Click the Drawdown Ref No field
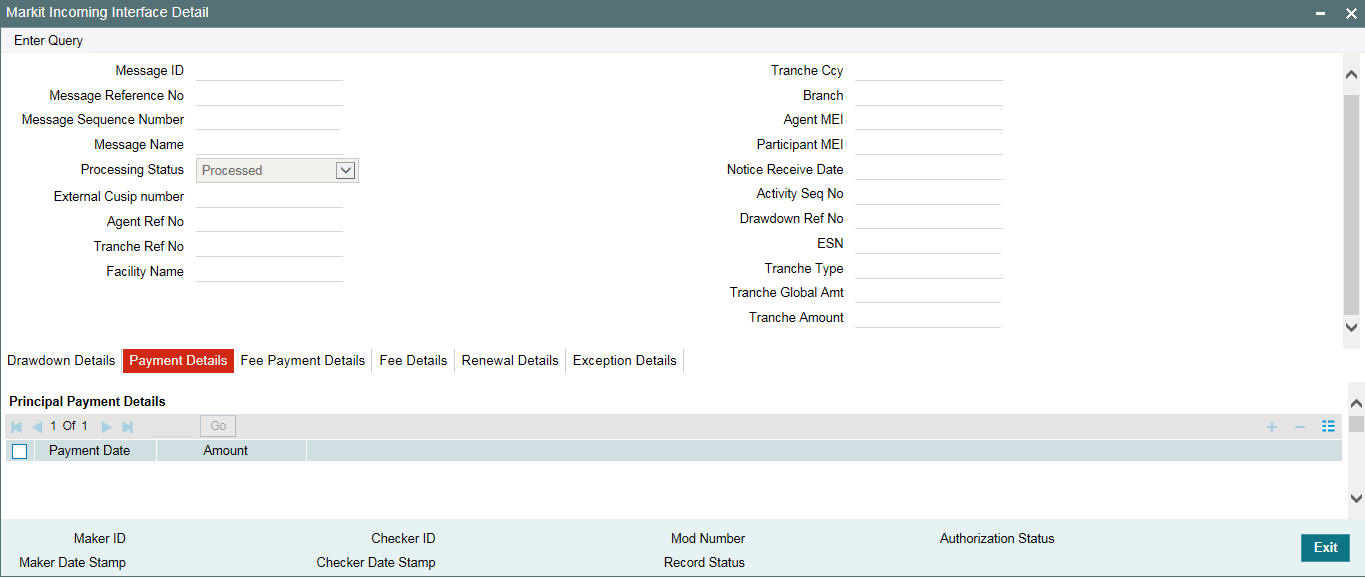 coord(928,218)
